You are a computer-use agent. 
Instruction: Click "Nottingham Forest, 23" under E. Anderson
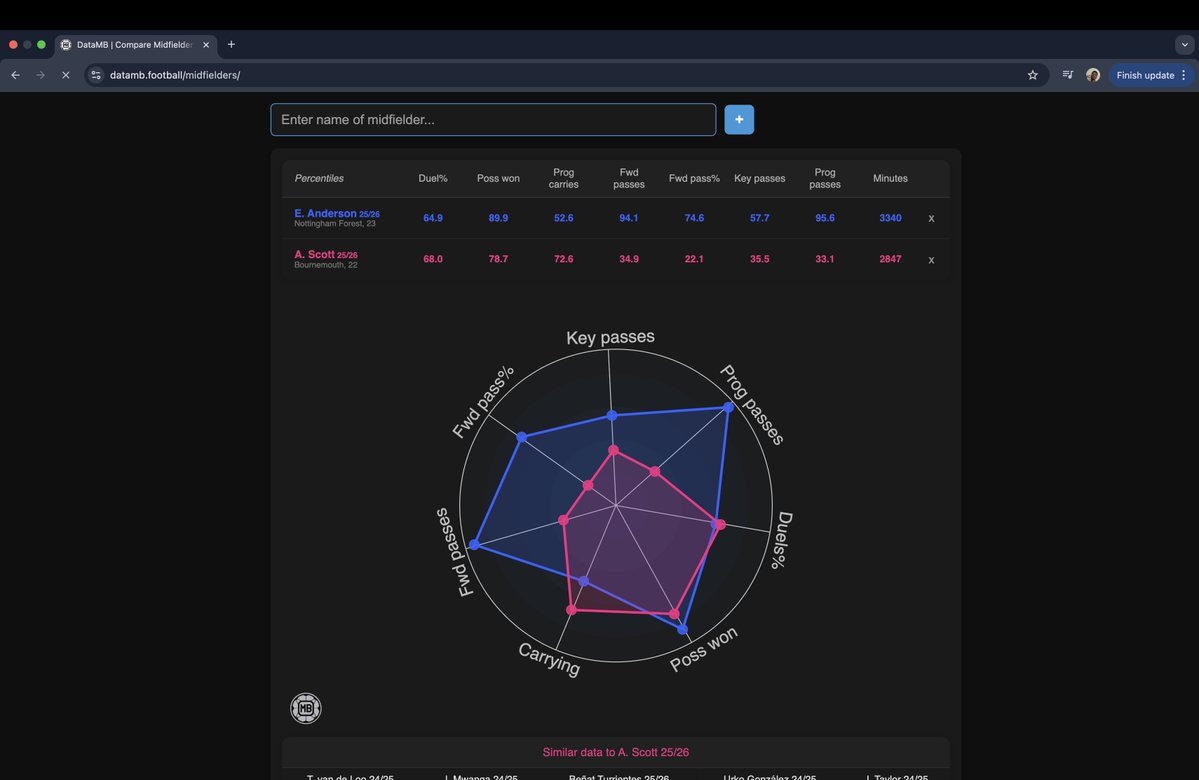click(335, 224)
